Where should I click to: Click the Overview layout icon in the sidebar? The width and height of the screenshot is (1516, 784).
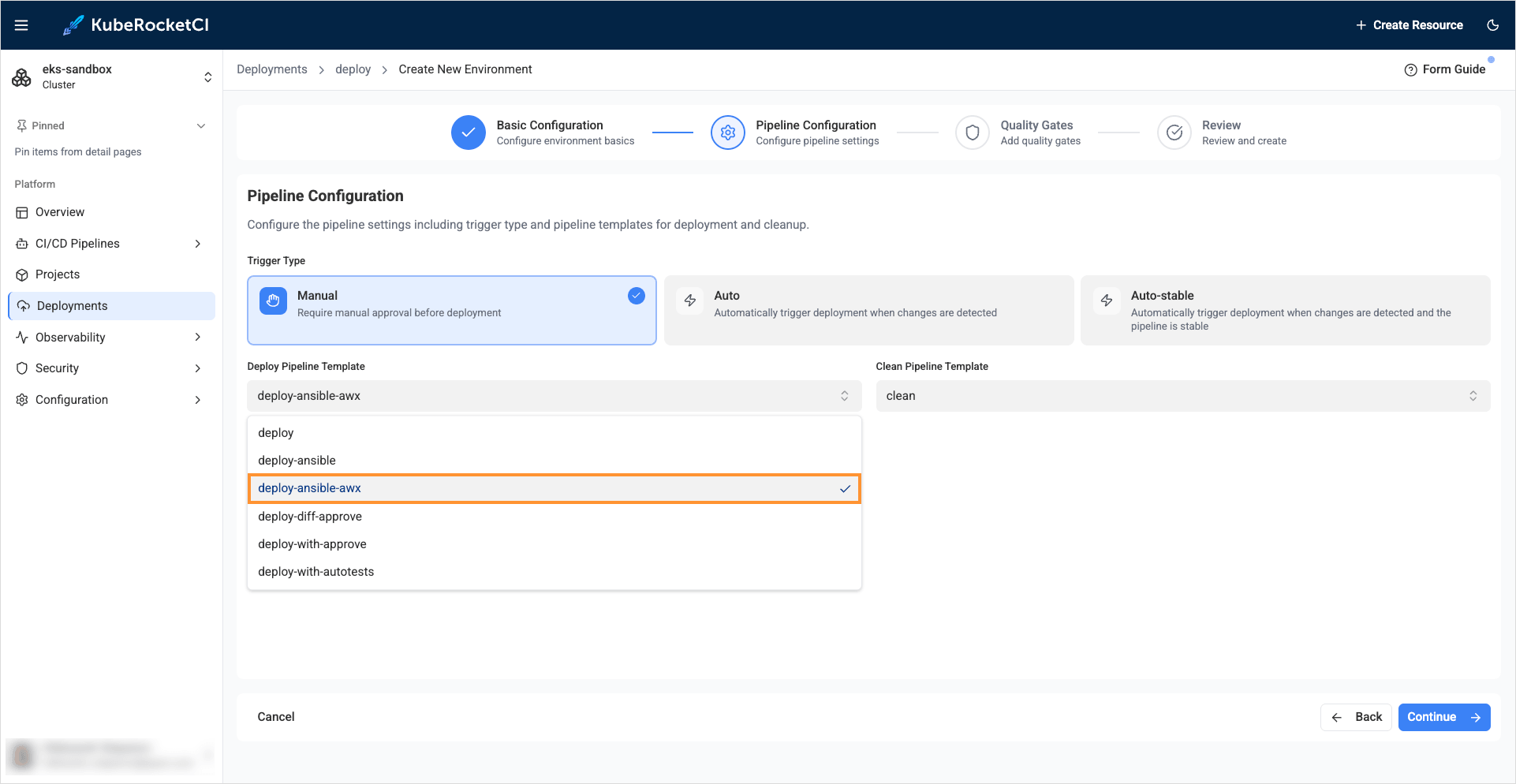coord(22,212)
